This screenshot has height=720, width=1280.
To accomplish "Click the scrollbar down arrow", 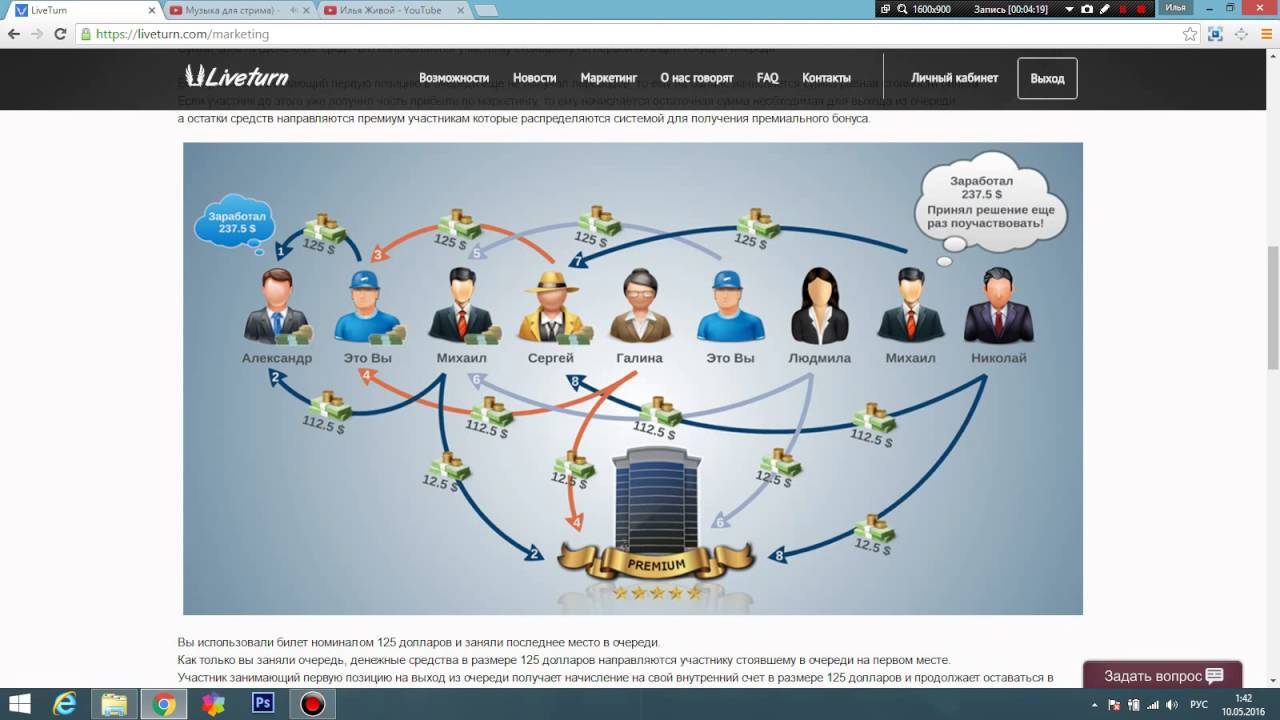I will coord(1272,679).
